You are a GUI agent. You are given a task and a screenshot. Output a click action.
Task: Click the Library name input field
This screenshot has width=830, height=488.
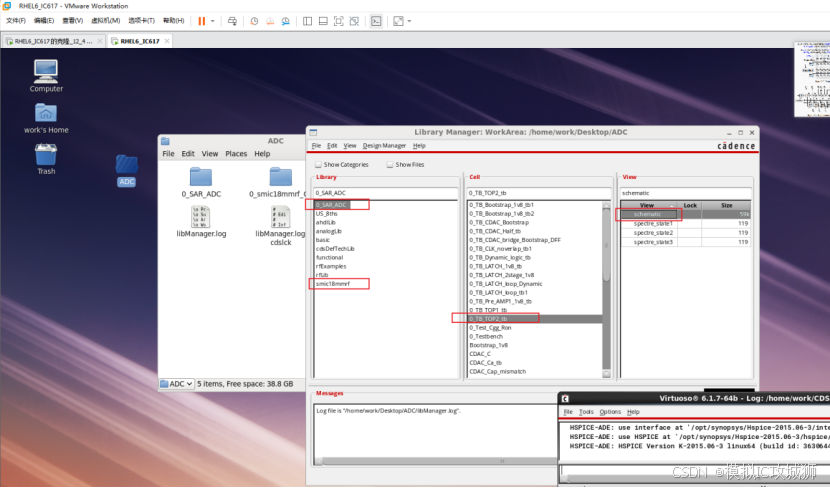[385, 193]
